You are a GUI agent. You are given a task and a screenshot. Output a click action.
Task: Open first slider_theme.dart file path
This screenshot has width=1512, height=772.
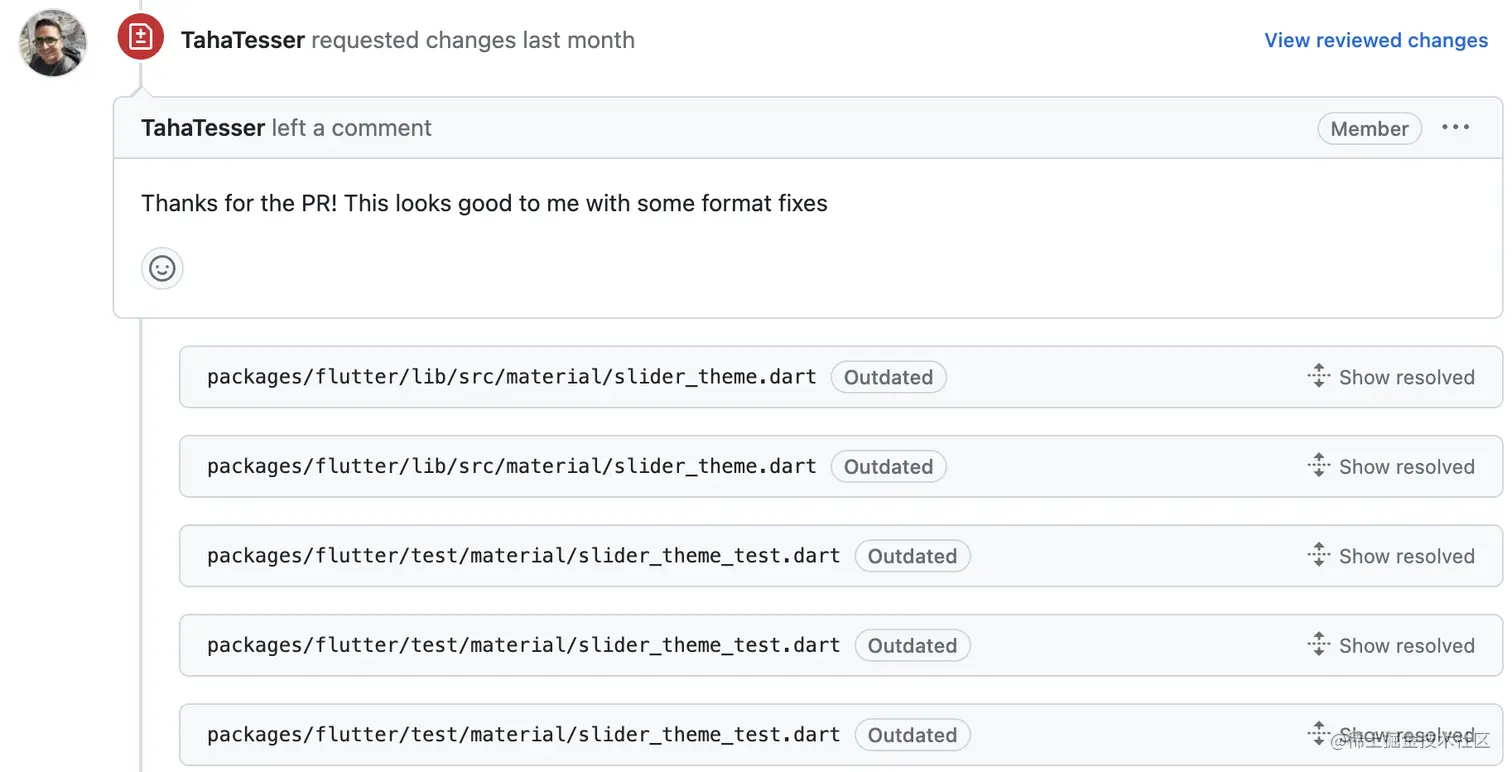click(511, 377)
